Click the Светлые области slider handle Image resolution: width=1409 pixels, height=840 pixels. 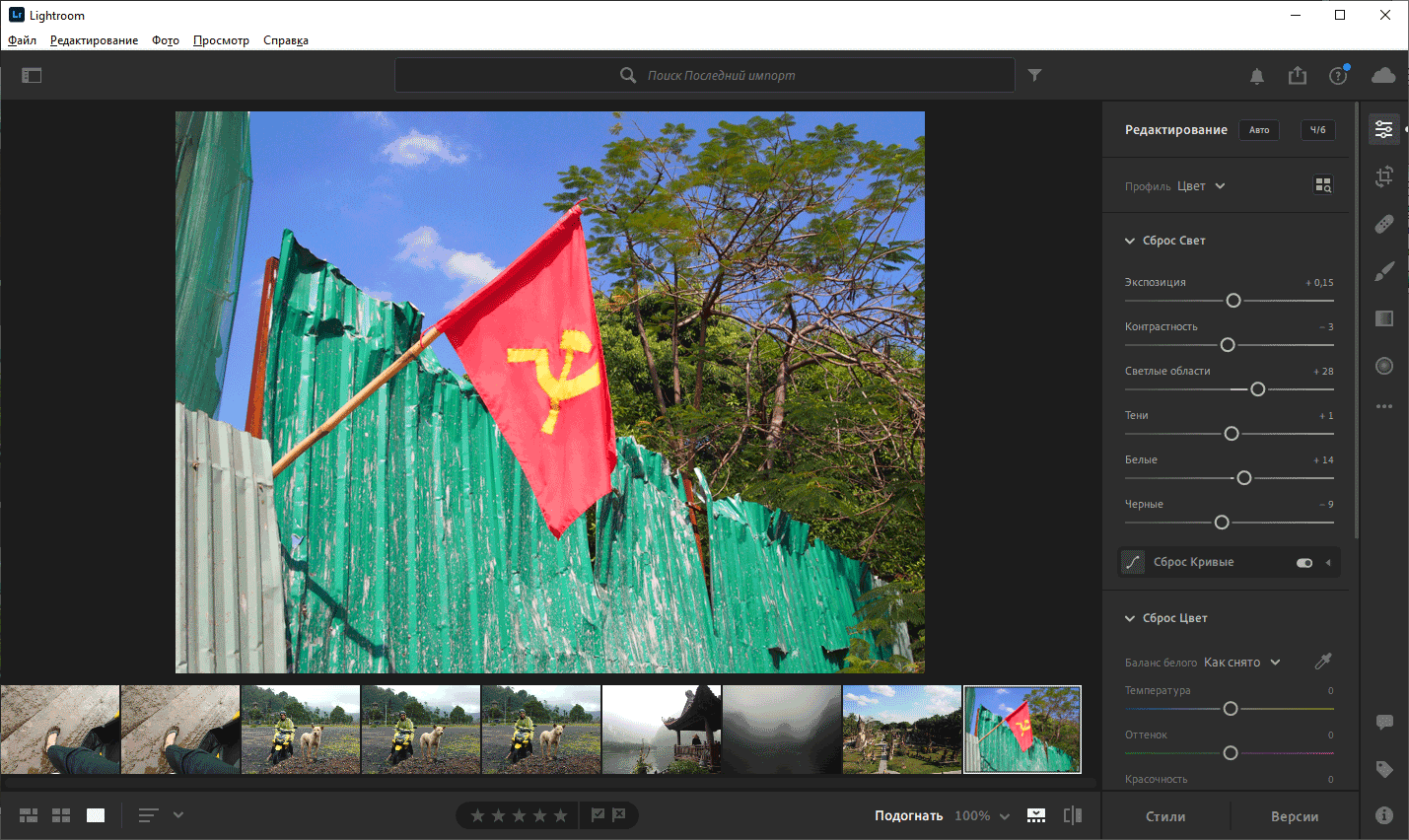click(x=1258, y=389)
